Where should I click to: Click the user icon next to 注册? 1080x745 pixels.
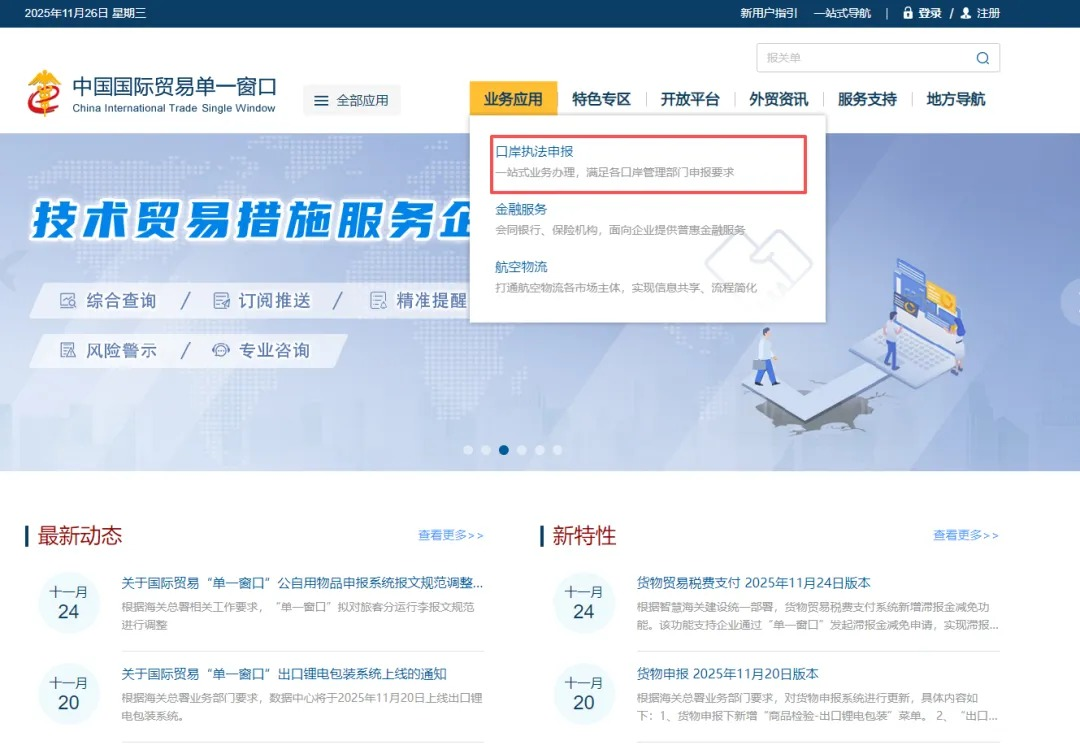coord(965,13)
